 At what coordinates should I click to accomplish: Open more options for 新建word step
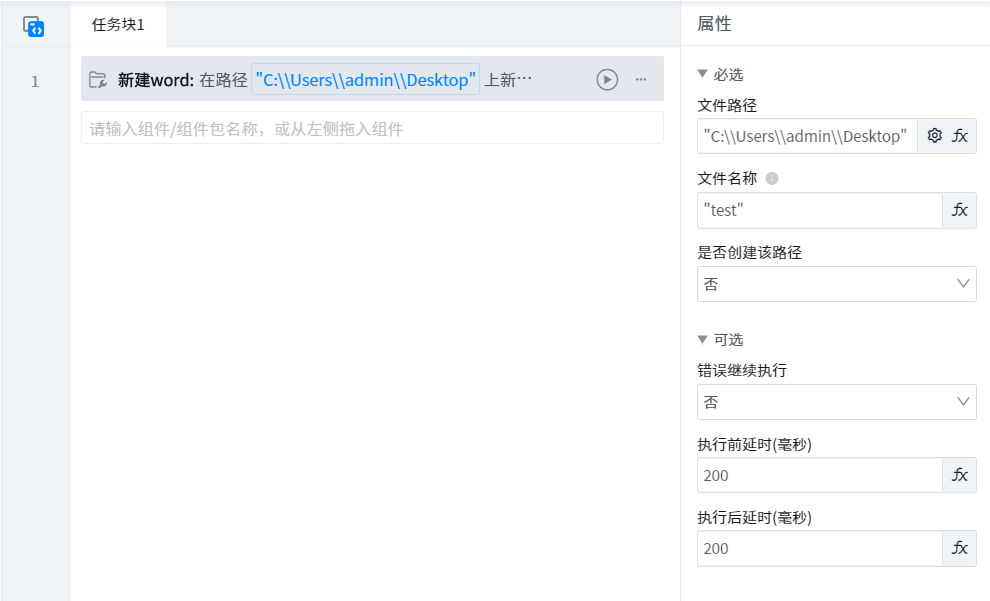coord(641,80)
